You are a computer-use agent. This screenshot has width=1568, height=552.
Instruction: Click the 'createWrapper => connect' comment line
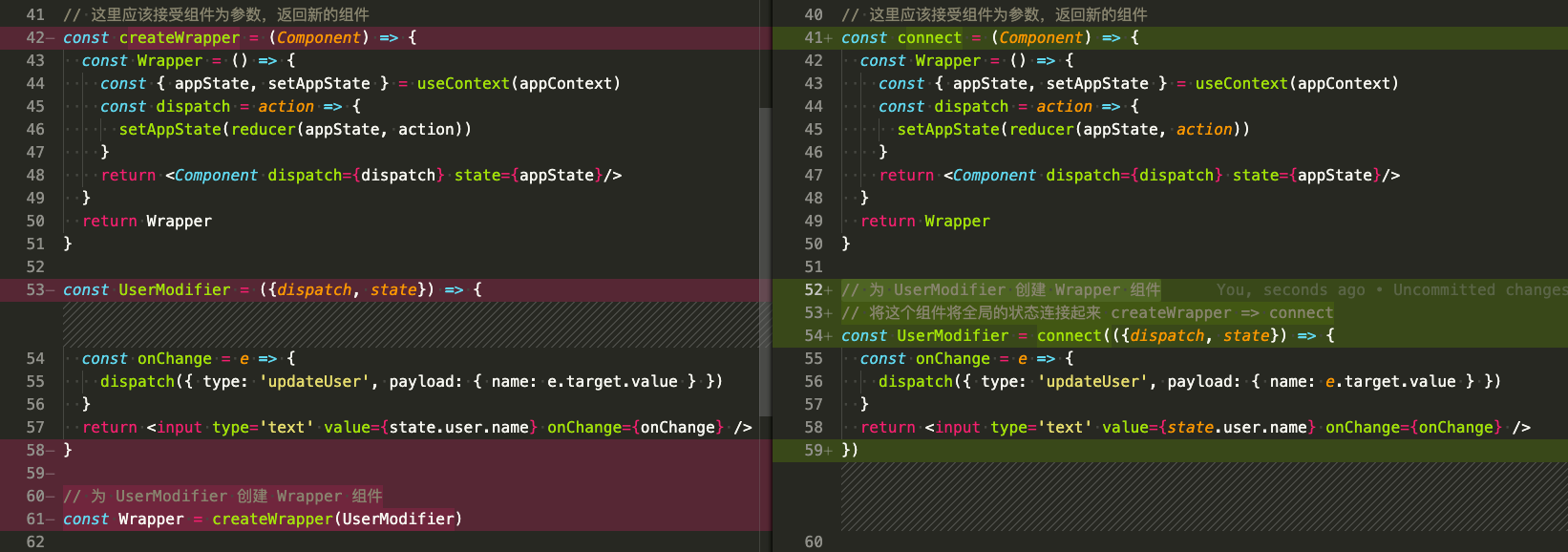click(x=1087, y=312)
